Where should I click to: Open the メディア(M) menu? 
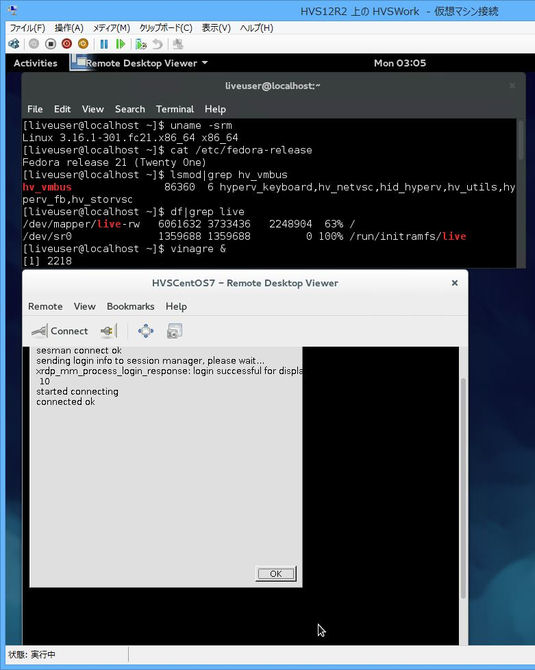coord(112,28)
